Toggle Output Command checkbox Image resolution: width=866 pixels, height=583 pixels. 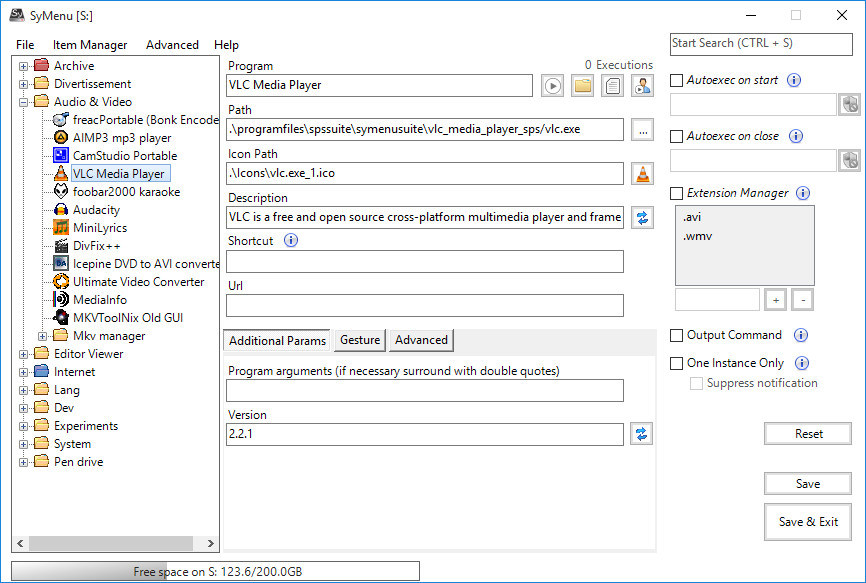(676, 336)
